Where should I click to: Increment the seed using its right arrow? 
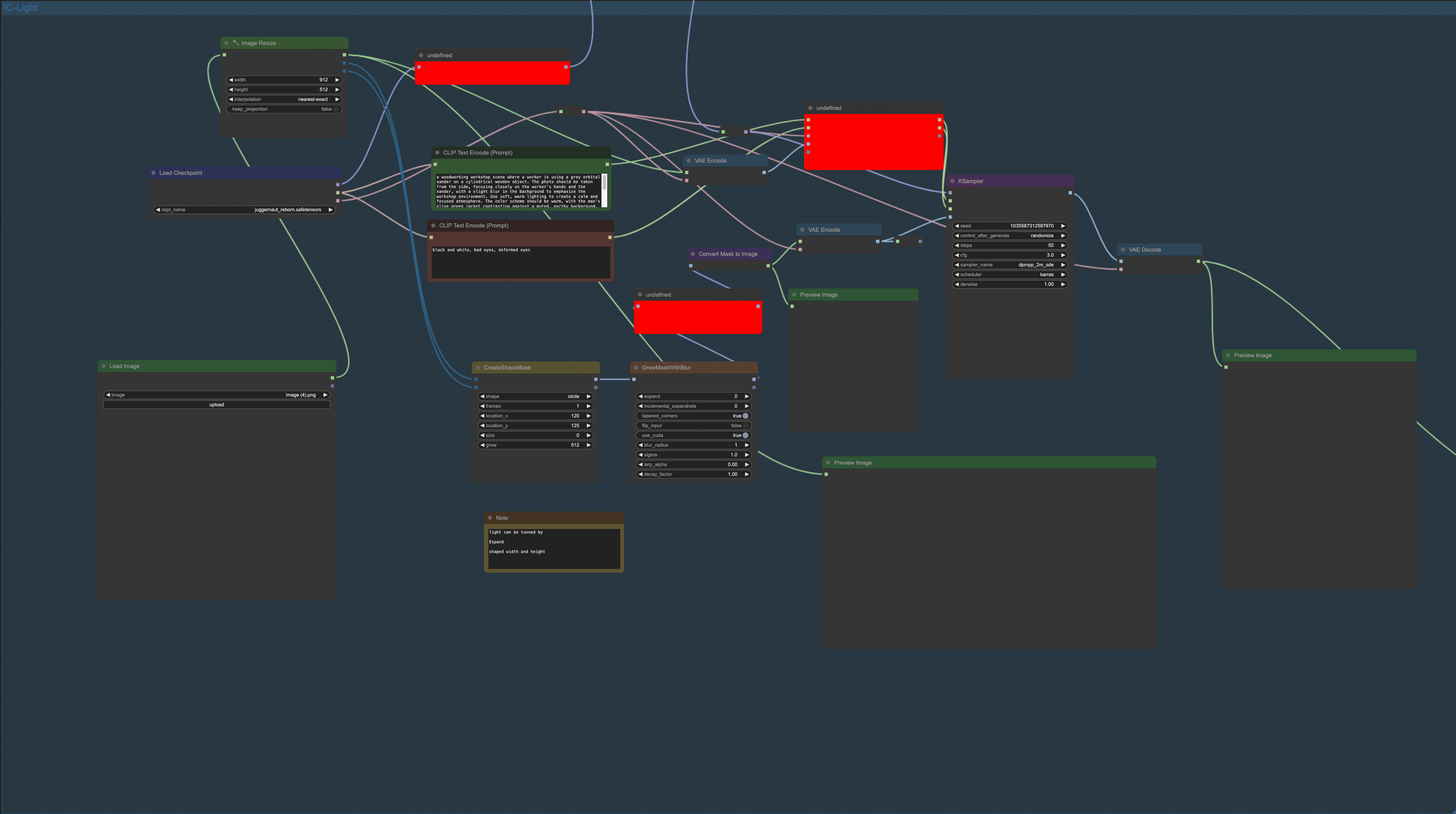[x=1062, y=226]
